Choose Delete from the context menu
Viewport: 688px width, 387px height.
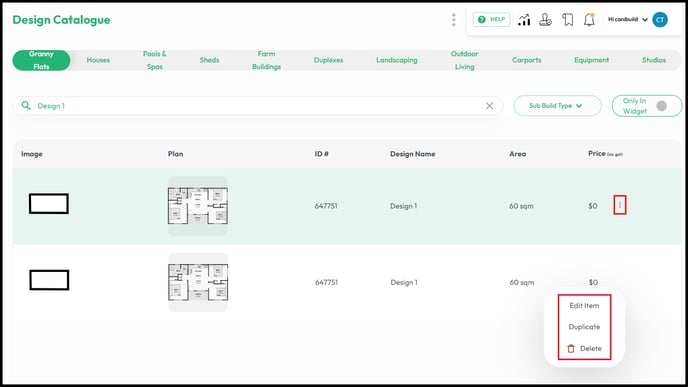tap(584, 348)
